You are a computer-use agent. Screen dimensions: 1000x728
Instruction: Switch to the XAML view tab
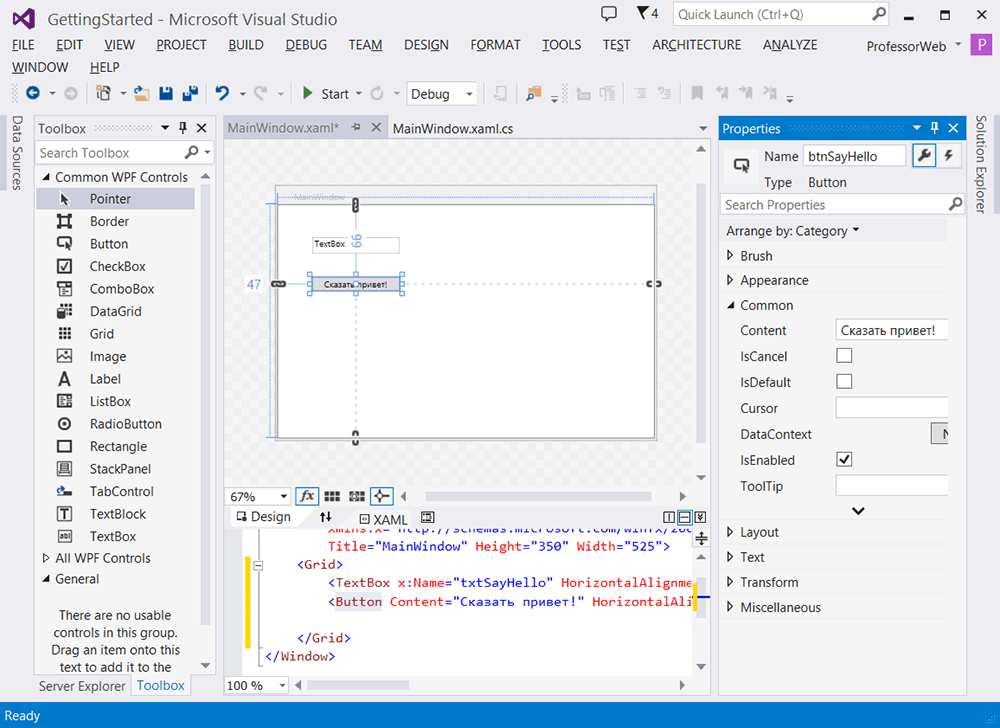point(383,519)
